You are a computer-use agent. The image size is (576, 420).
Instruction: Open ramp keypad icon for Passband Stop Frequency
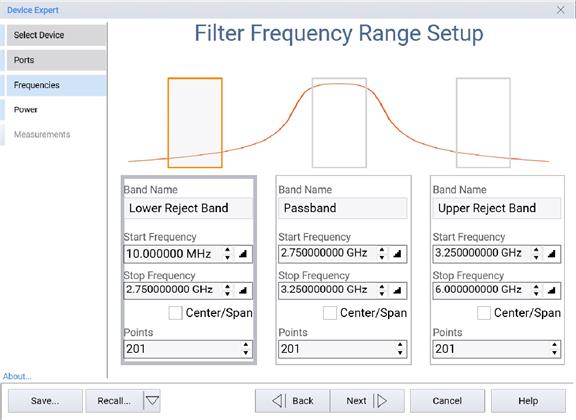pos(397,291)
